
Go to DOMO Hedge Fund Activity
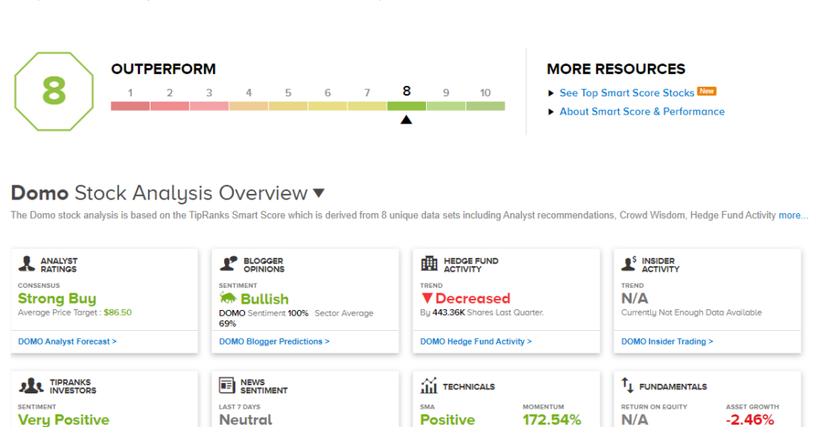[475, 342]
